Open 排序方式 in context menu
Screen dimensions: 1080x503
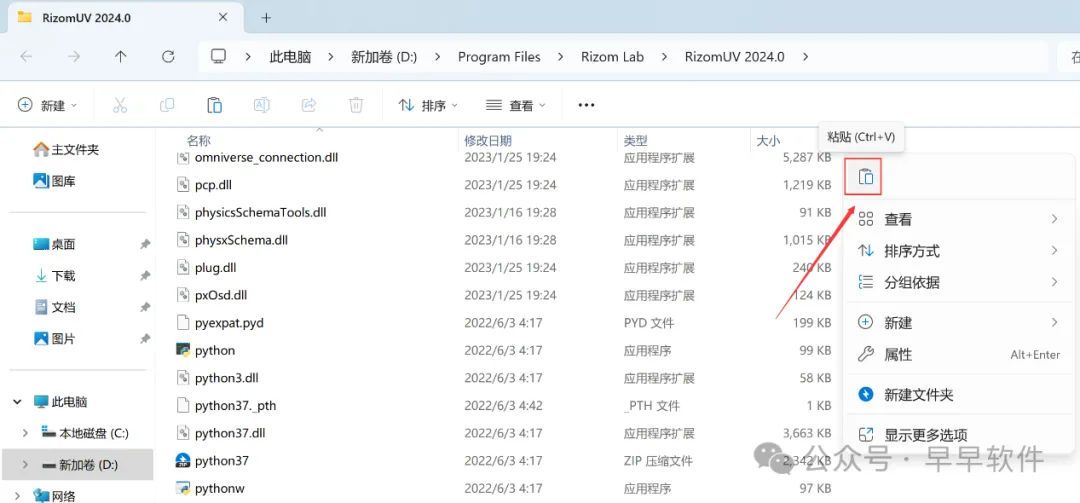tap(958, 251)
